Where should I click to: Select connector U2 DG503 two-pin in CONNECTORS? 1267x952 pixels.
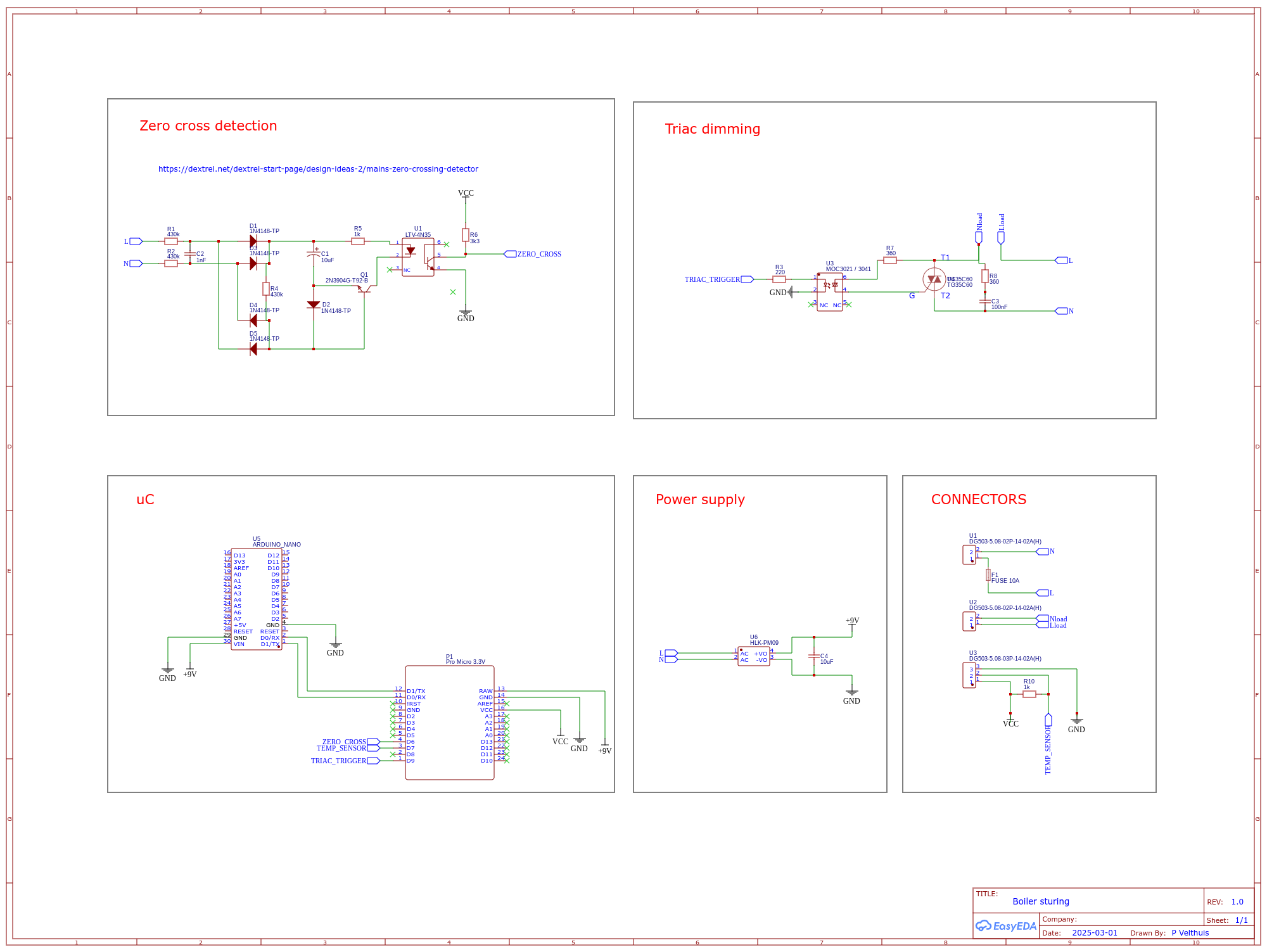coord(969,621)
